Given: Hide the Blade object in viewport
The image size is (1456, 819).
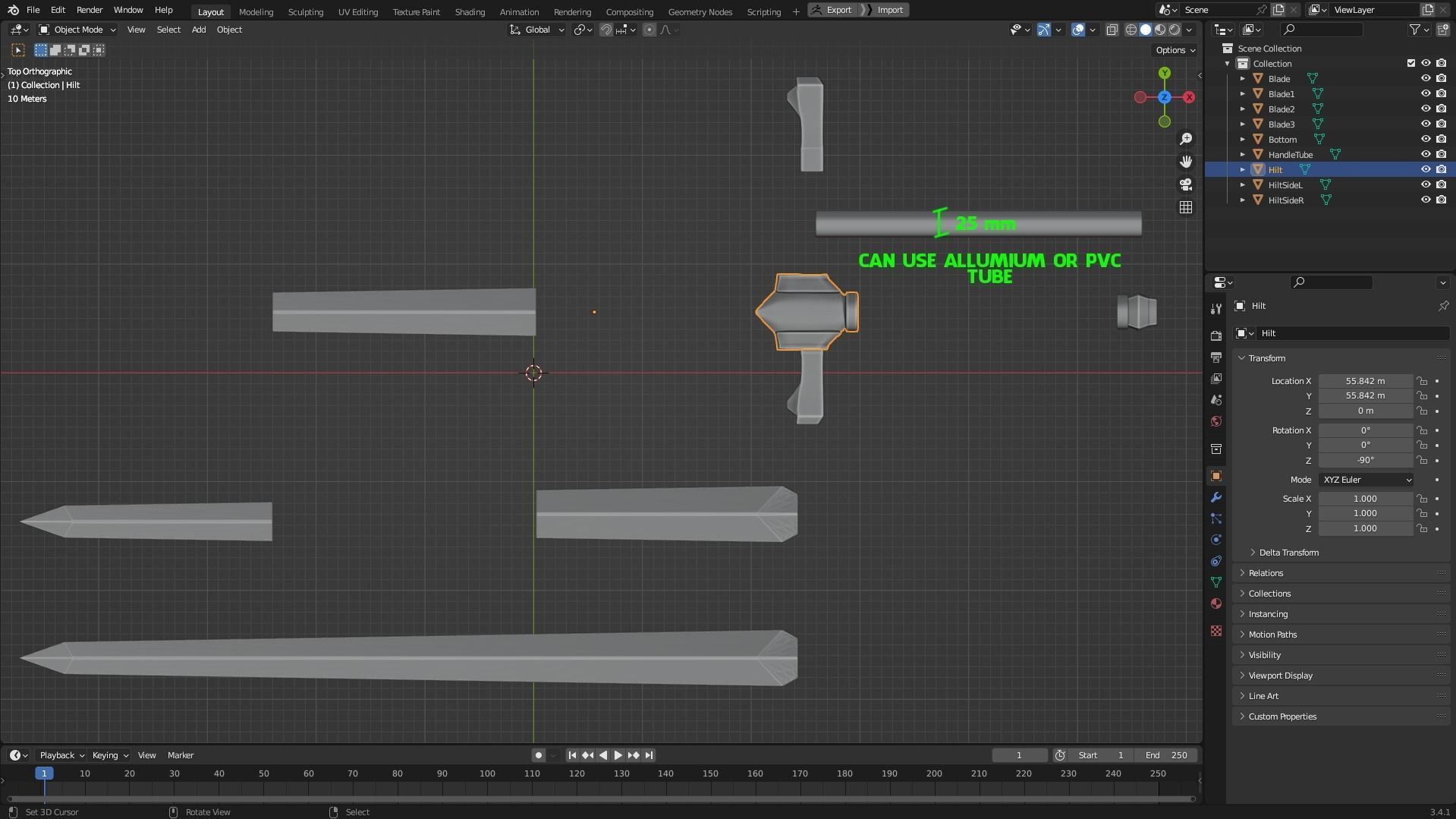Looking at the screenshot, I should click(x=1426, y=78).
